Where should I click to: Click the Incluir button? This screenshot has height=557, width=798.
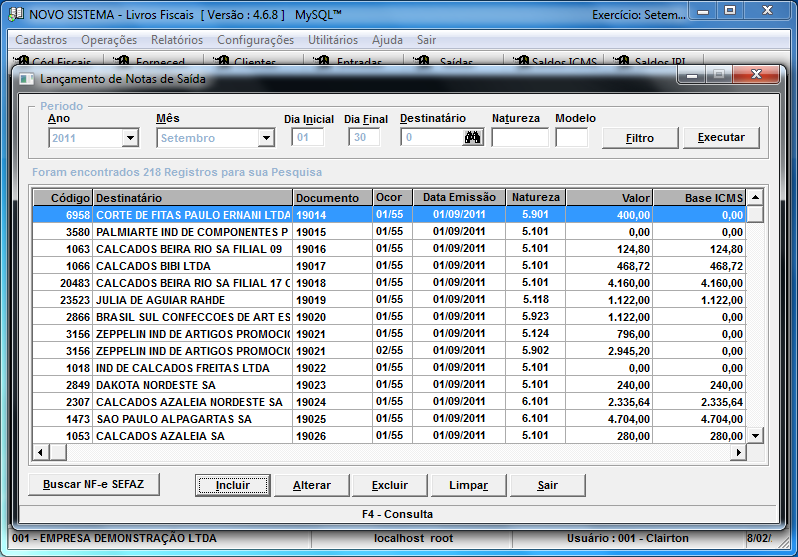point(233,485)
